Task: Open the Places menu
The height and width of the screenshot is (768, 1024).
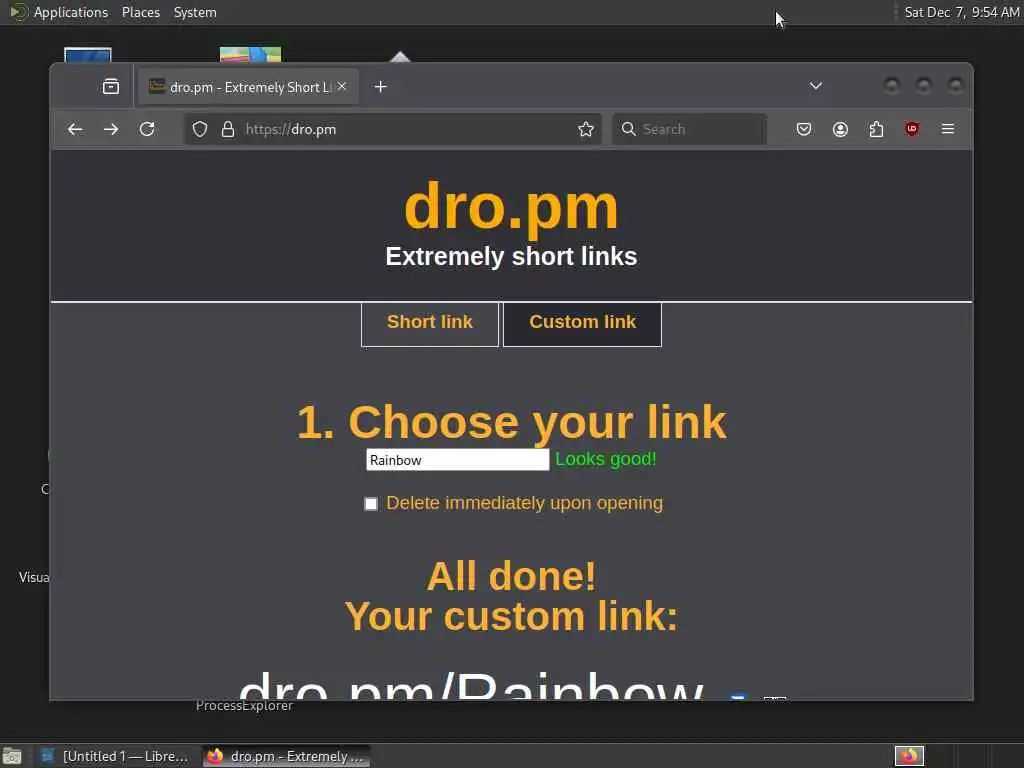Action: (141, 12)
